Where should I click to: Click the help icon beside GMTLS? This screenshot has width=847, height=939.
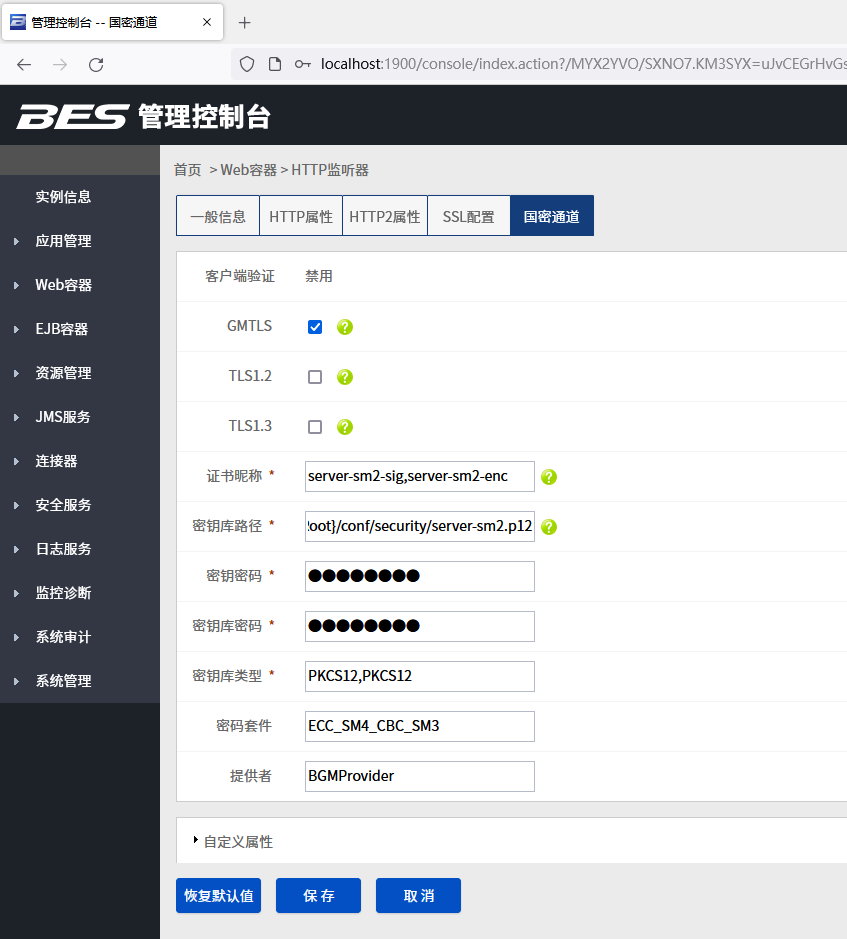tap(344, 327)
